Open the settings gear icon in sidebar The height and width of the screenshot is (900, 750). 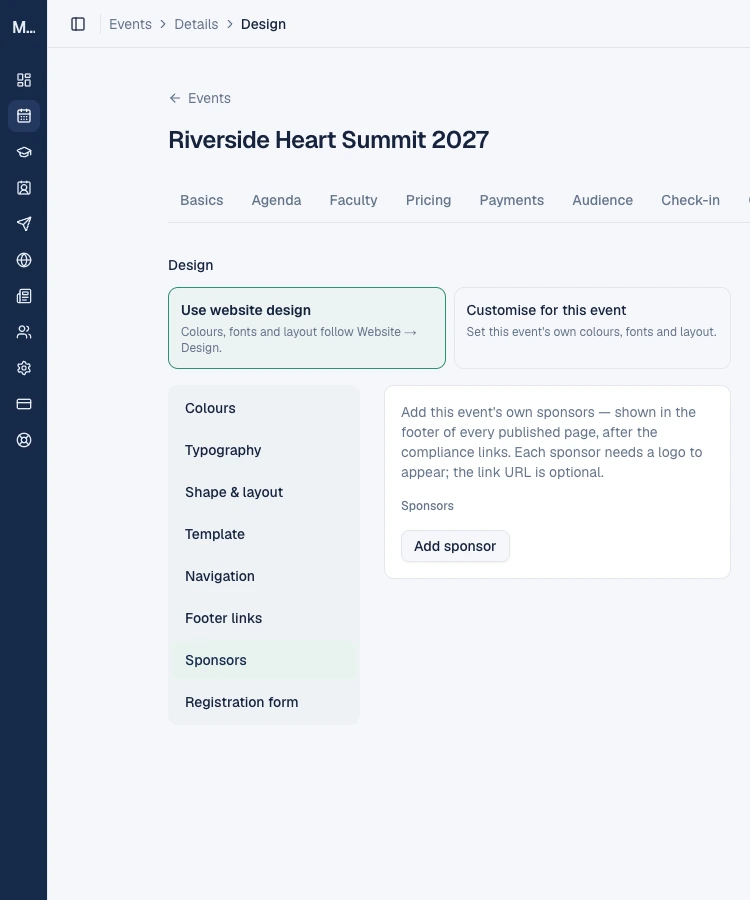(x=24, y=368)
